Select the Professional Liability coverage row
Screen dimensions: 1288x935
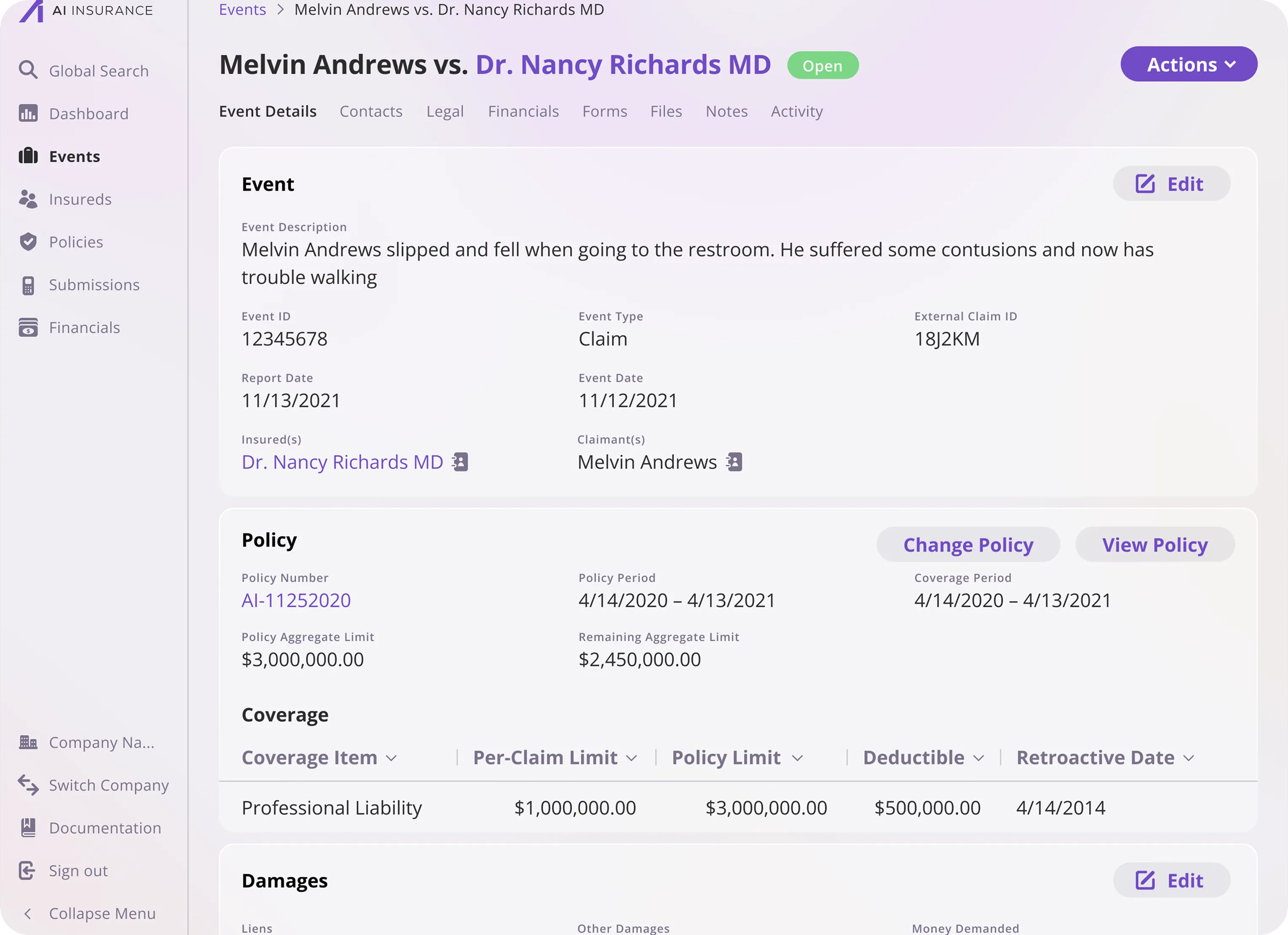[738, 807]
